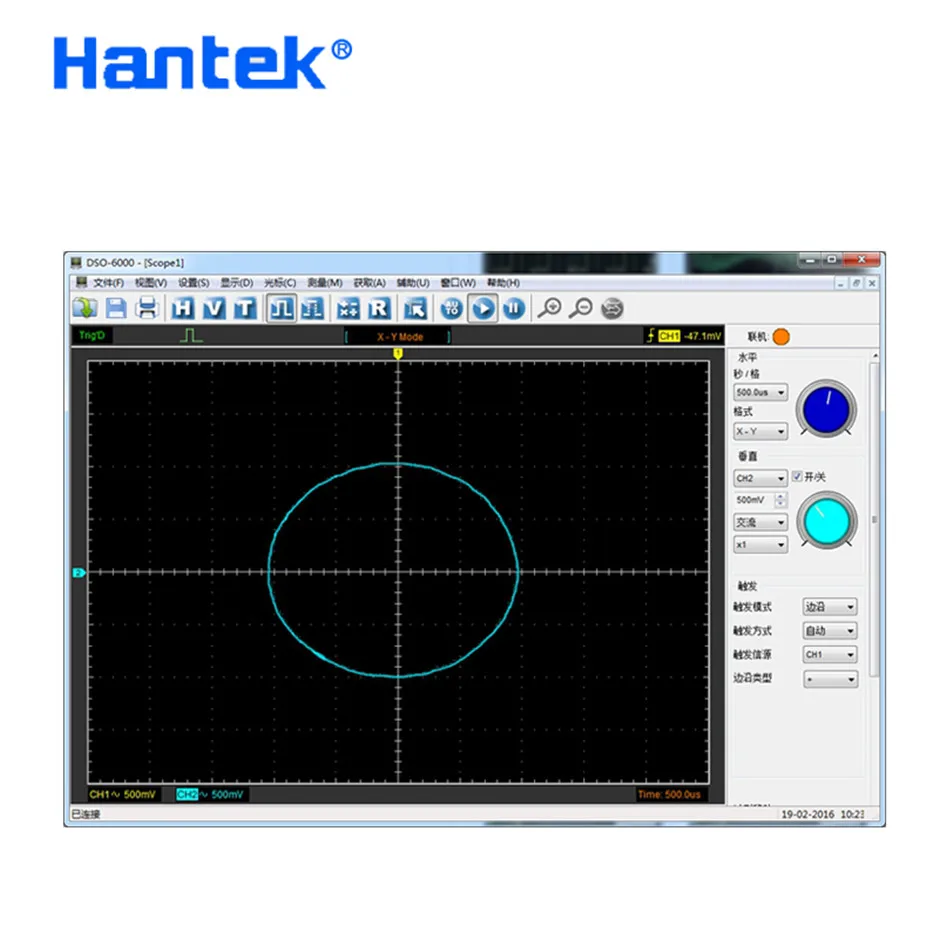
Task: Click the Time: 500.0us readout
Action: point(669,795)
